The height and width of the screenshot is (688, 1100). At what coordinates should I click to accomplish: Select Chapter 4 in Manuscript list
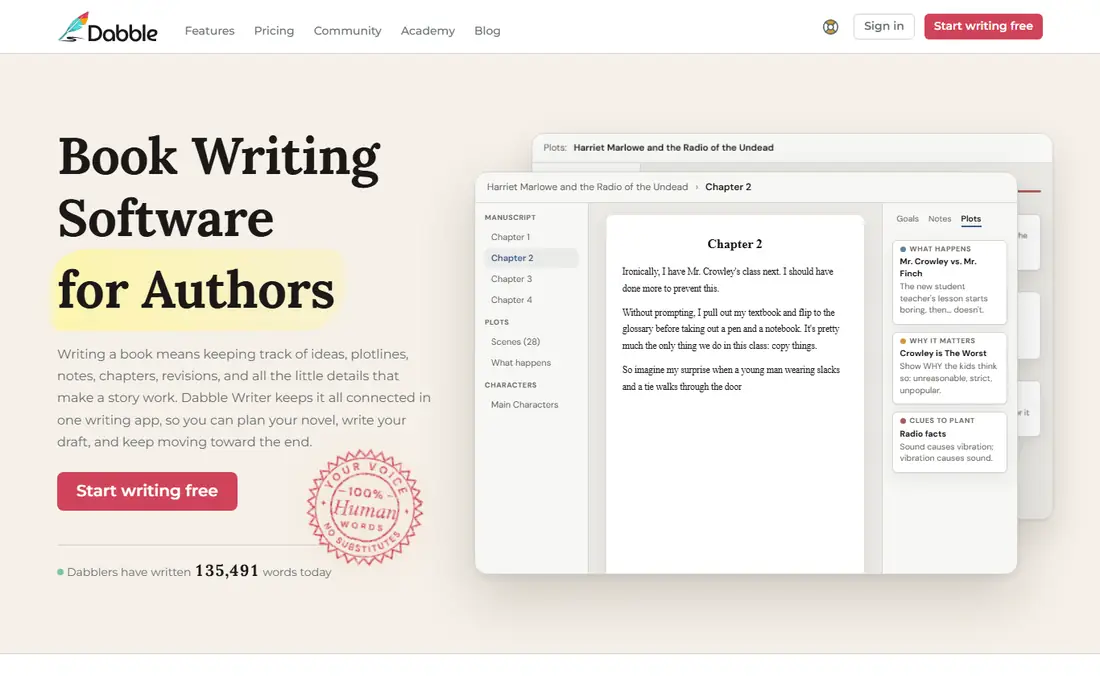(511, 300)
